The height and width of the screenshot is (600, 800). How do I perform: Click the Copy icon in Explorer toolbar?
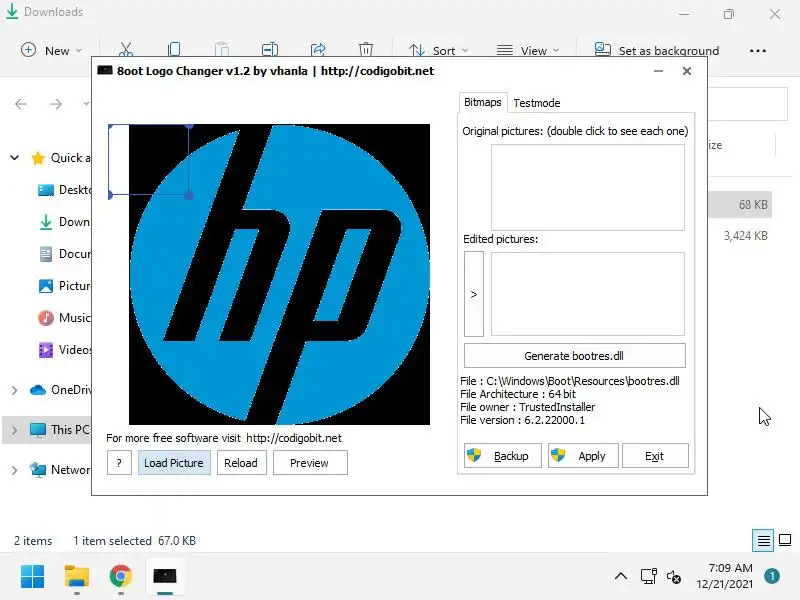point(174,49)
